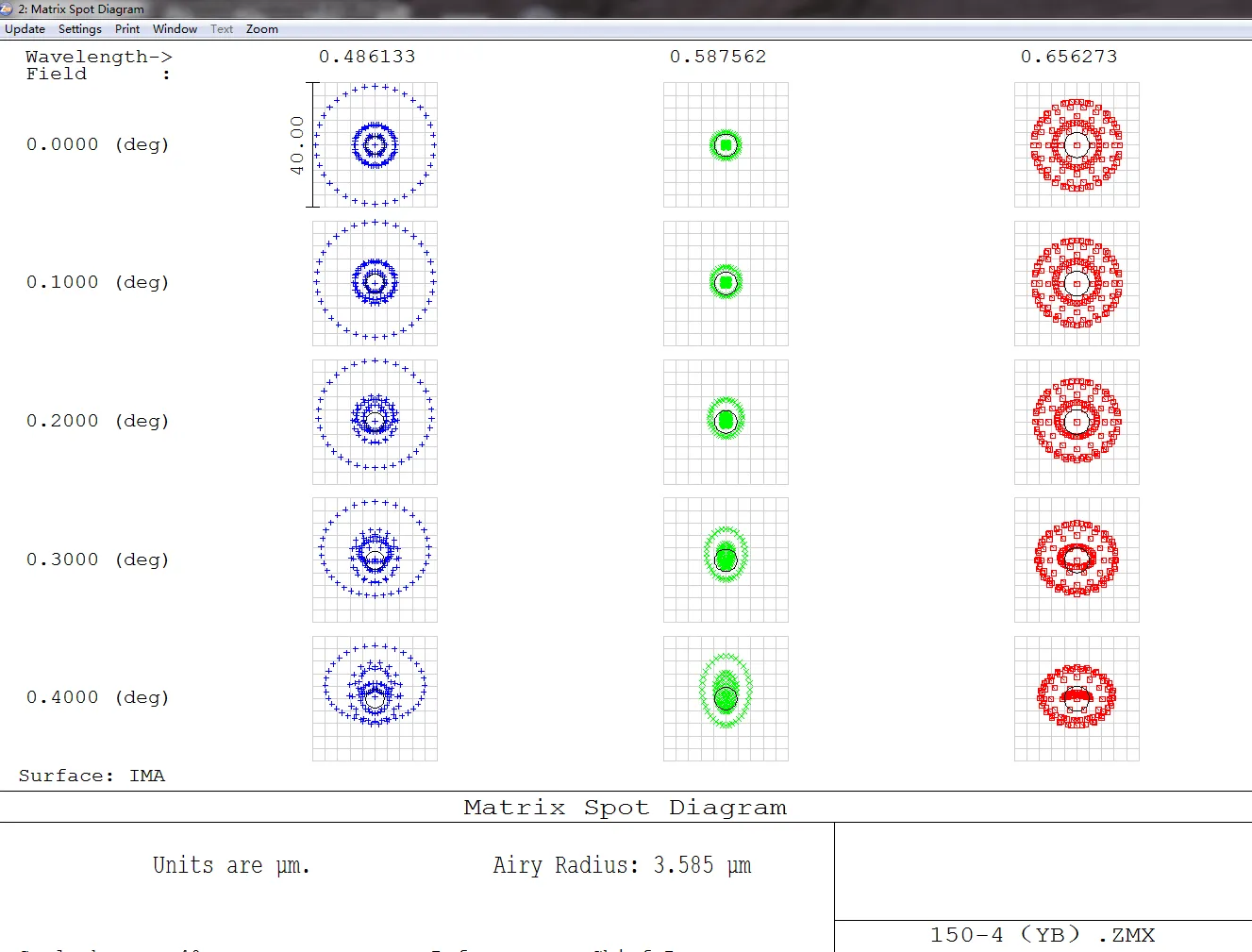Click wavelength value 0.486133
Viewport: 1252px width, 952px height.
[367, 57]
